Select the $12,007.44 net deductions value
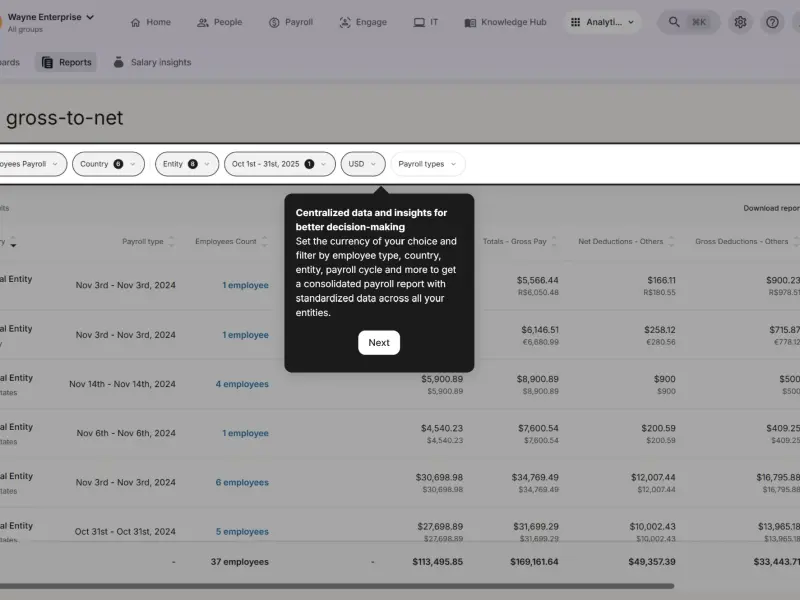 pyautogui.click(x=653, y=478)
